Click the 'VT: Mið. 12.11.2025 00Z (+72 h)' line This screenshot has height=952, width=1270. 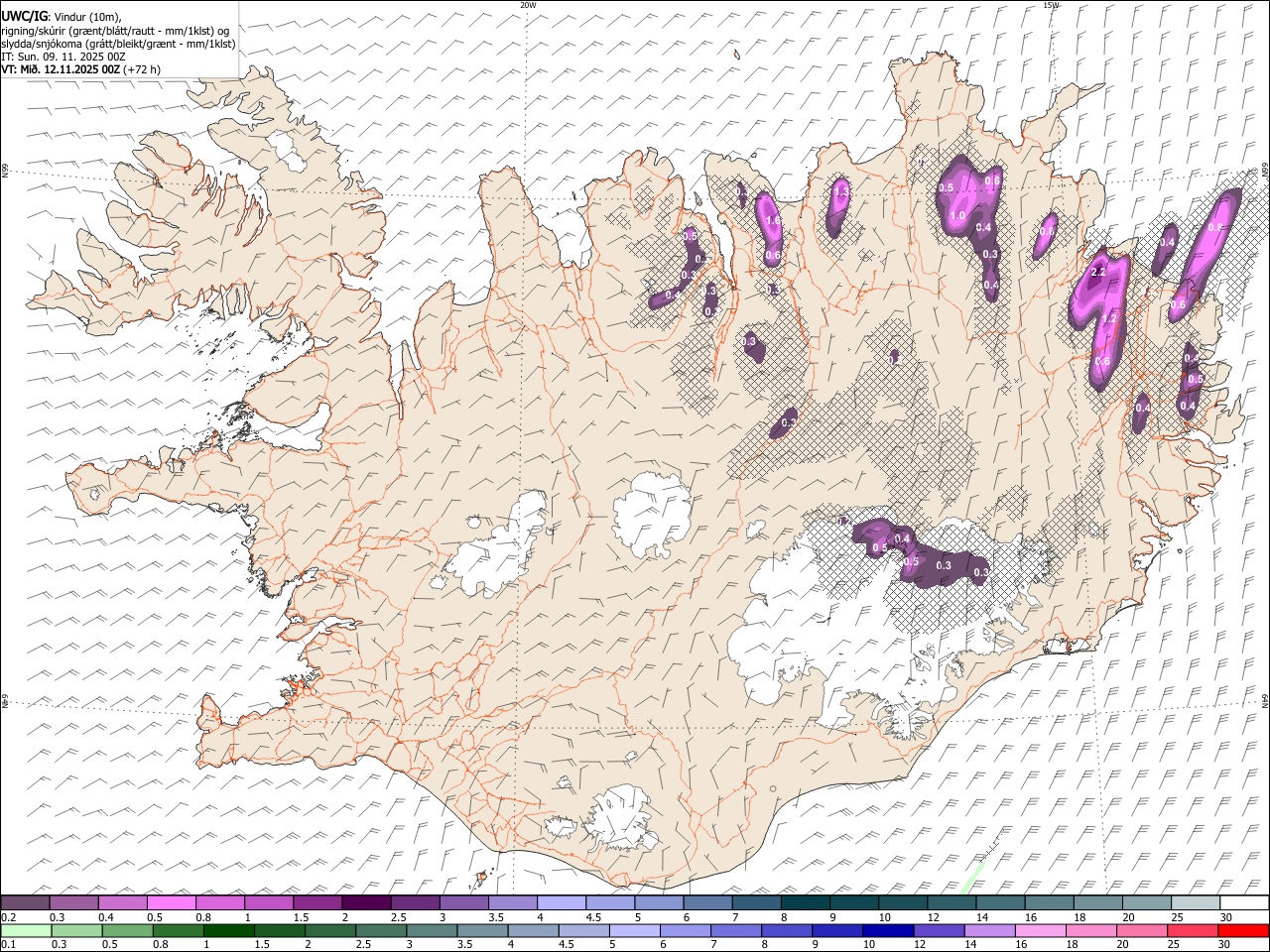pos(81,69)
